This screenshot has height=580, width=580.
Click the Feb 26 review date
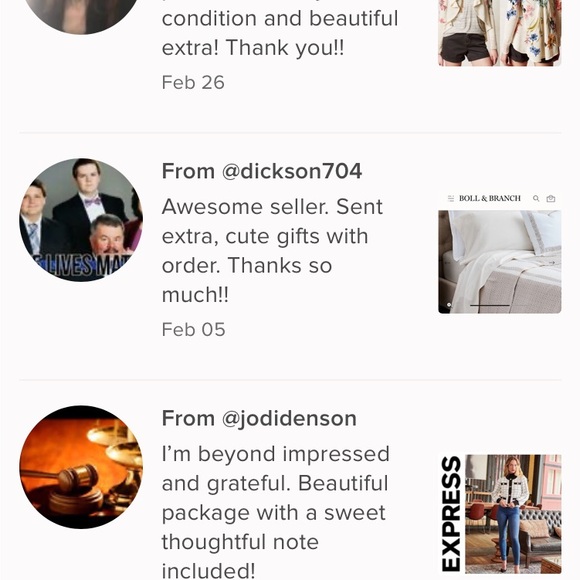click(x=193, y=82)
